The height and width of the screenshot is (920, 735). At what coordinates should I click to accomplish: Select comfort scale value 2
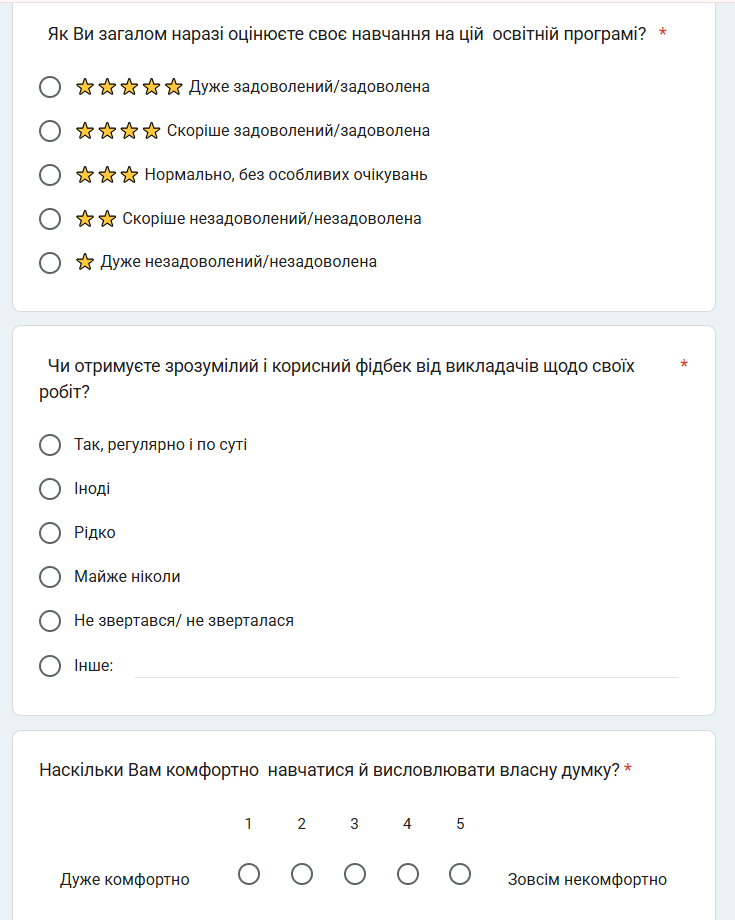[x=302, y=874]
